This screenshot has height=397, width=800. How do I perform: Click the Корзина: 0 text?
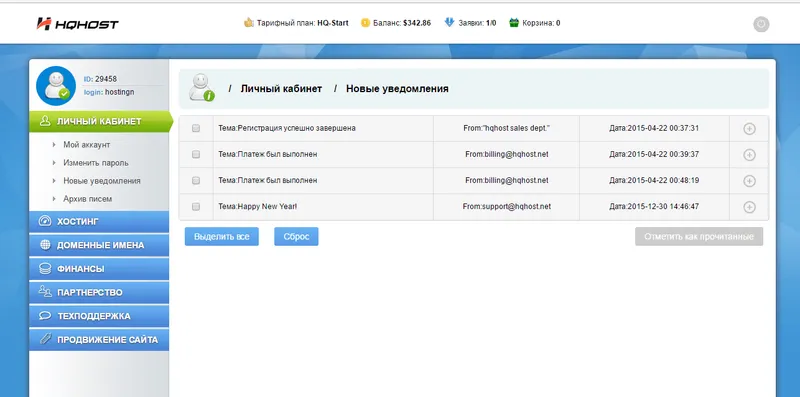(541, 23)
